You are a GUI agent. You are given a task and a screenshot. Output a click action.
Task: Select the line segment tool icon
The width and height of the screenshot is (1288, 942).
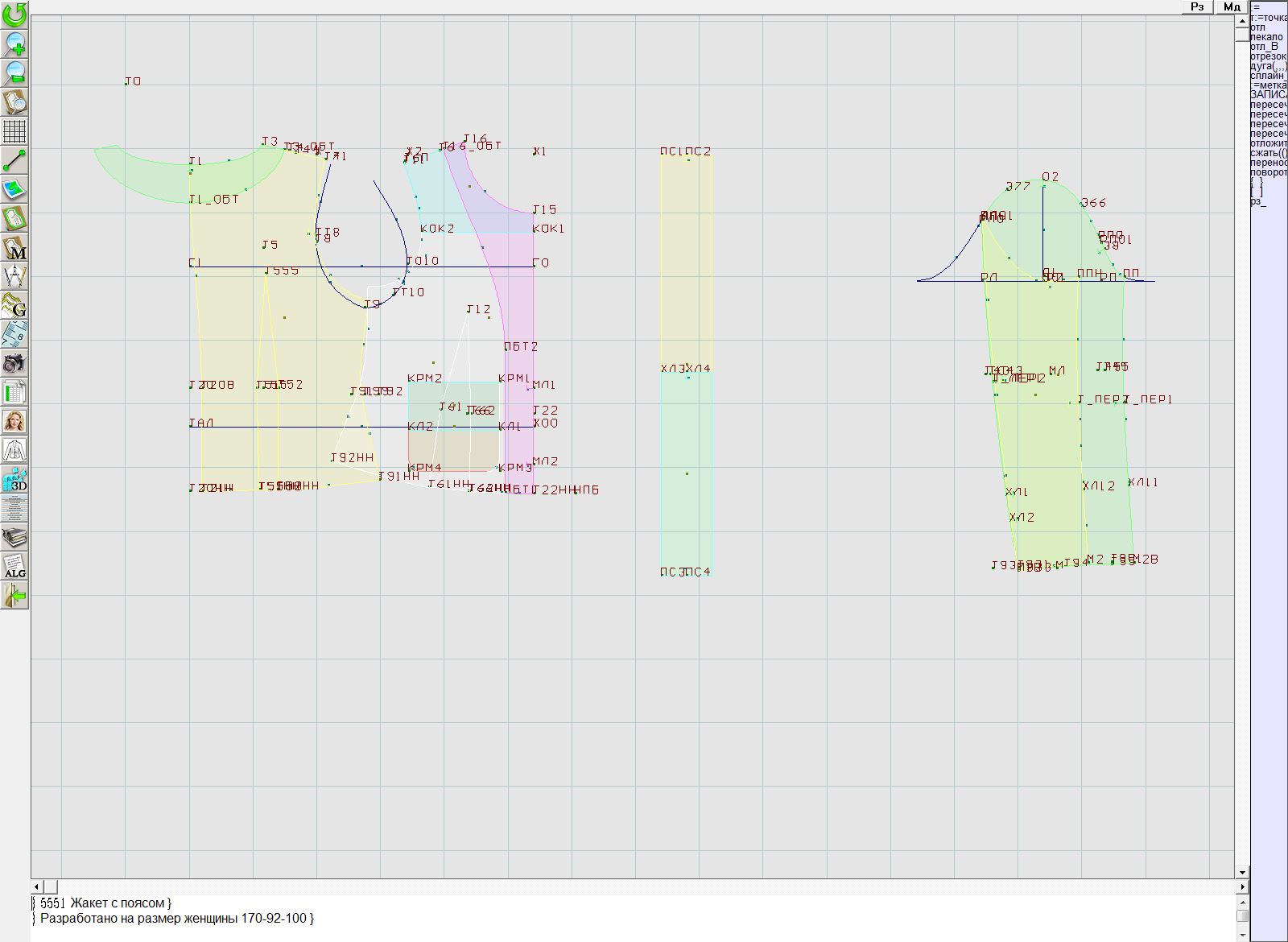point(14,160)
